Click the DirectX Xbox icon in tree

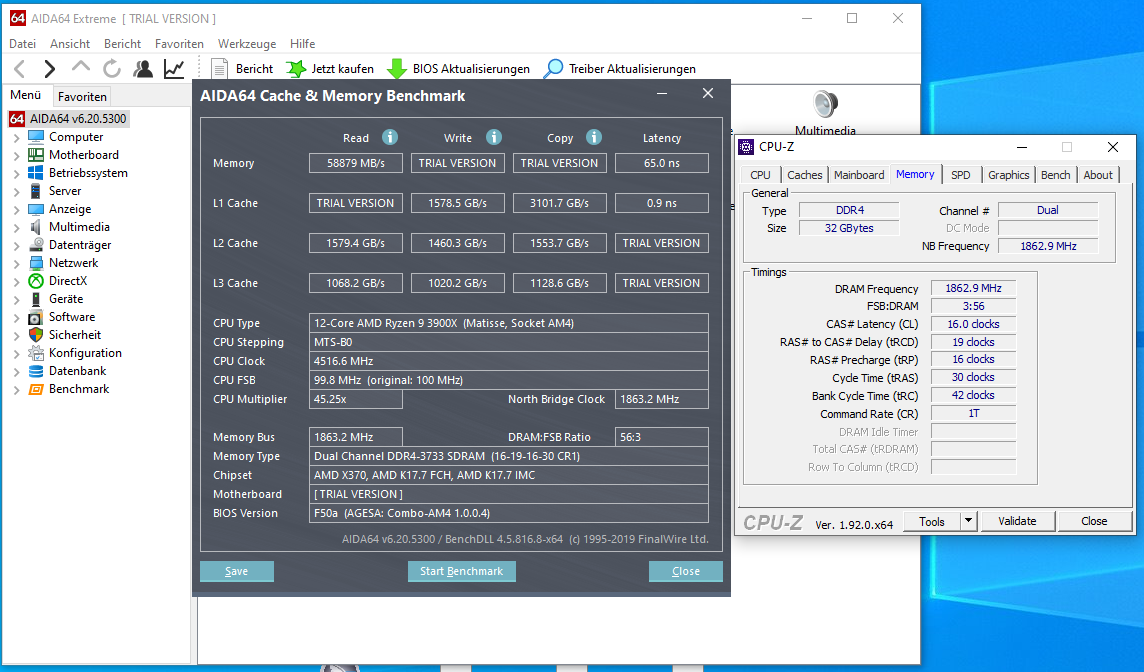[x=36, y=281]
